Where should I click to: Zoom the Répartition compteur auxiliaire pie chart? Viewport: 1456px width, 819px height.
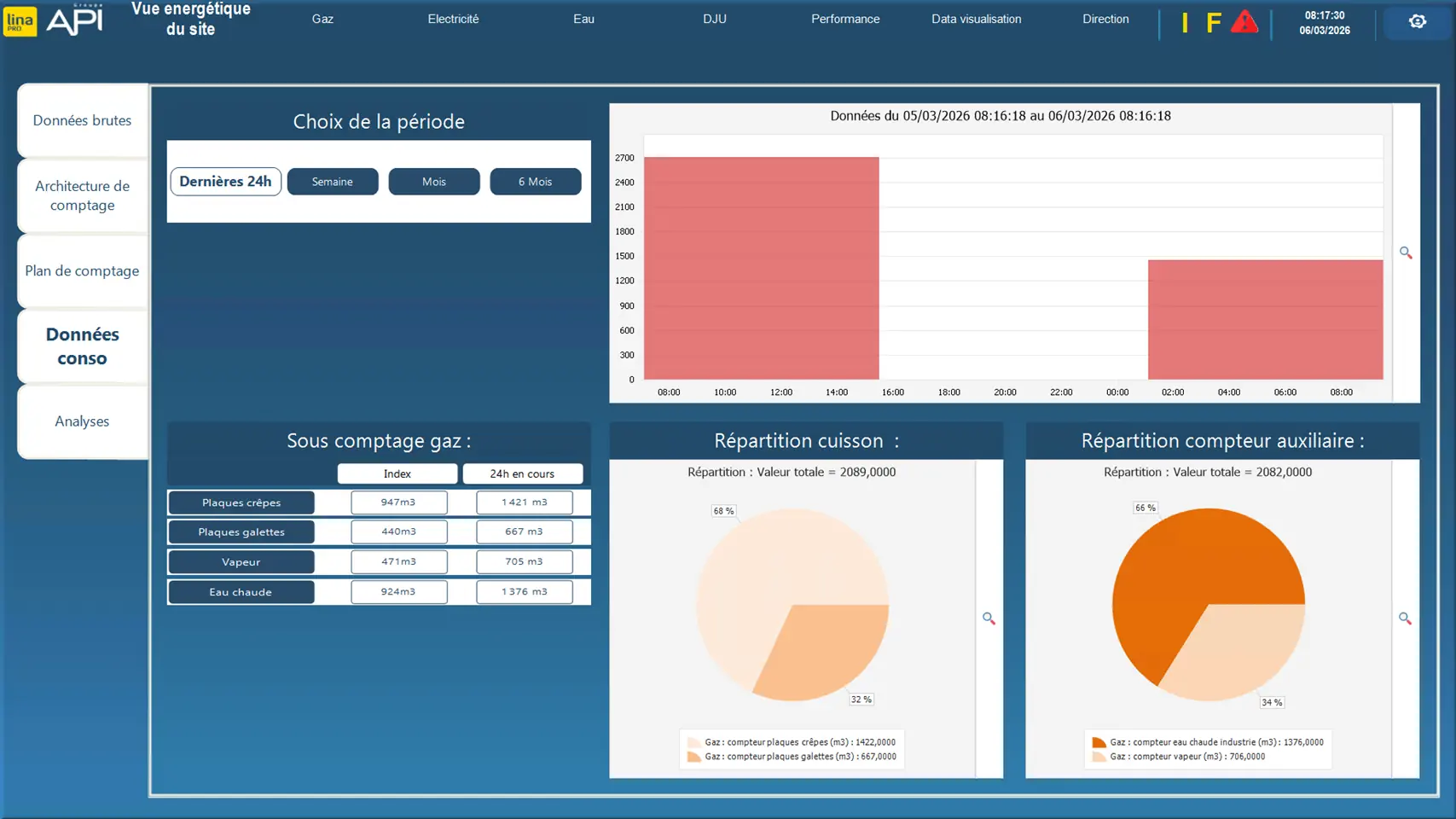pos(1405,619)
